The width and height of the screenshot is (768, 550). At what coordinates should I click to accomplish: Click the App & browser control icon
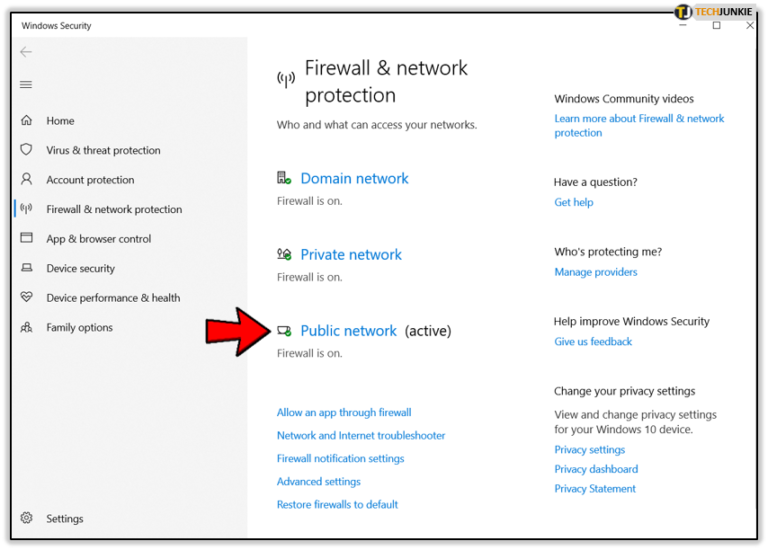27,239
